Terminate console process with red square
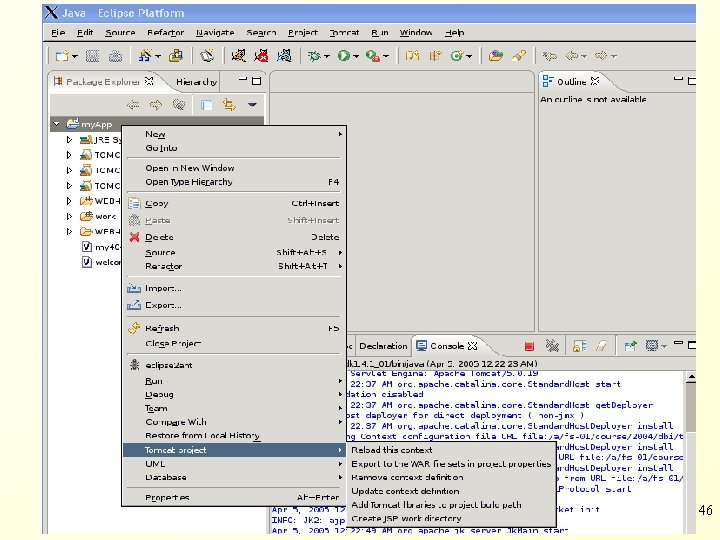720x540 pixels. coord(529,346)
